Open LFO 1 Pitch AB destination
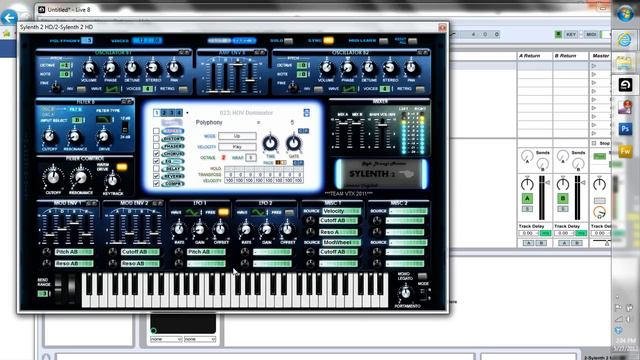 click(206, 252)
